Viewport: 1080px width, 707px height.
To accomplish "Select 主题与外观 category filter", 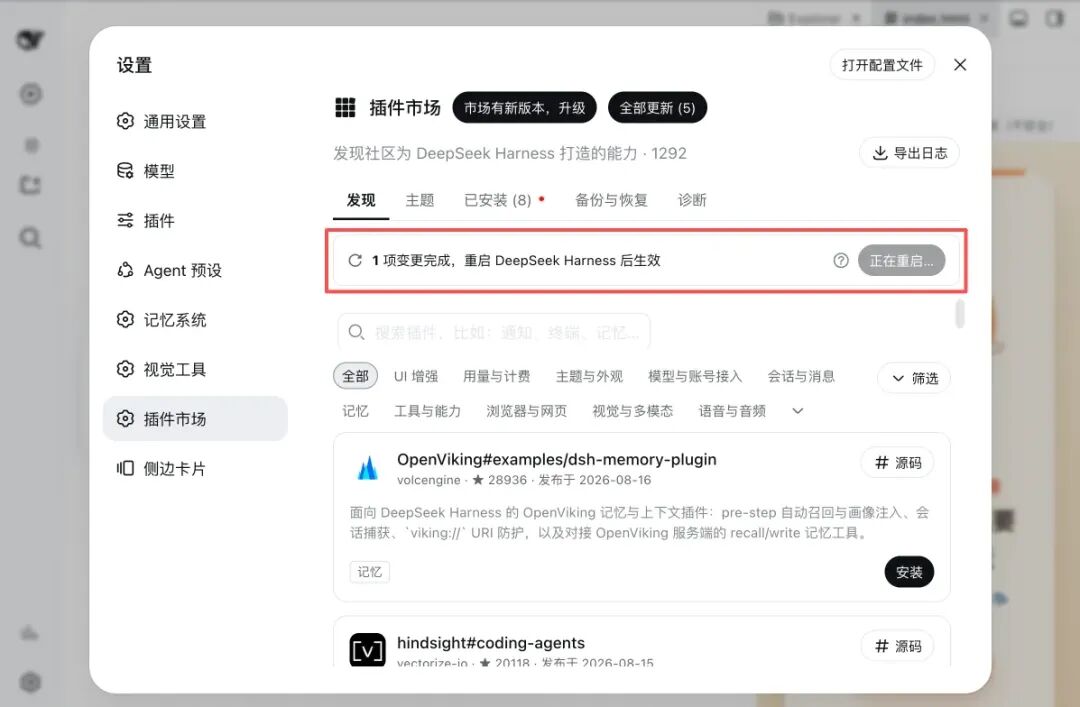I will coord(590,376).
